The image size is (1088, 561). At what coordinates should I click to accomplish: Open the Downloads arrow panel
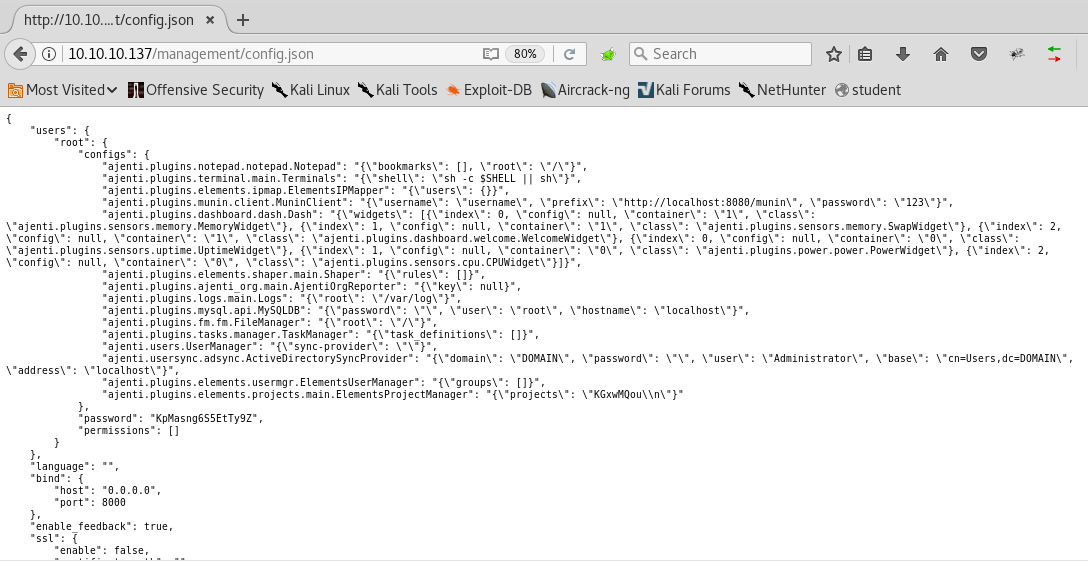[903, 54]
